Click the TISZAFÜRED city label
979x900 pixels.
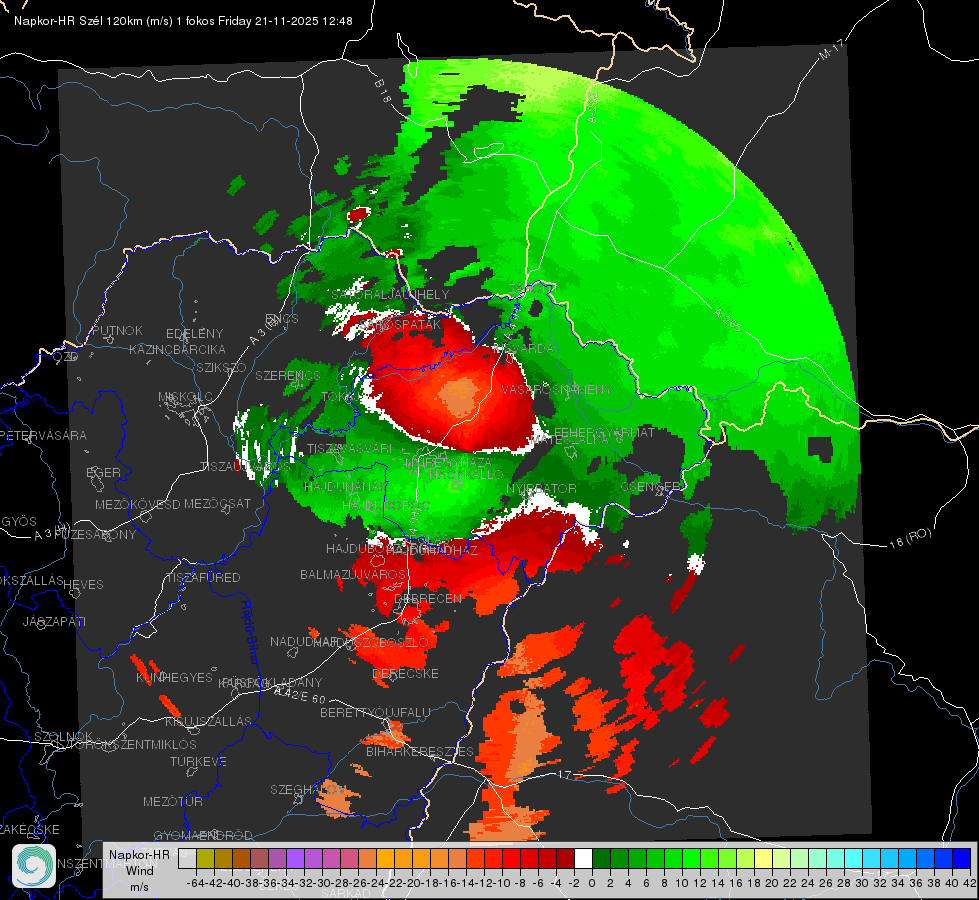203,578
